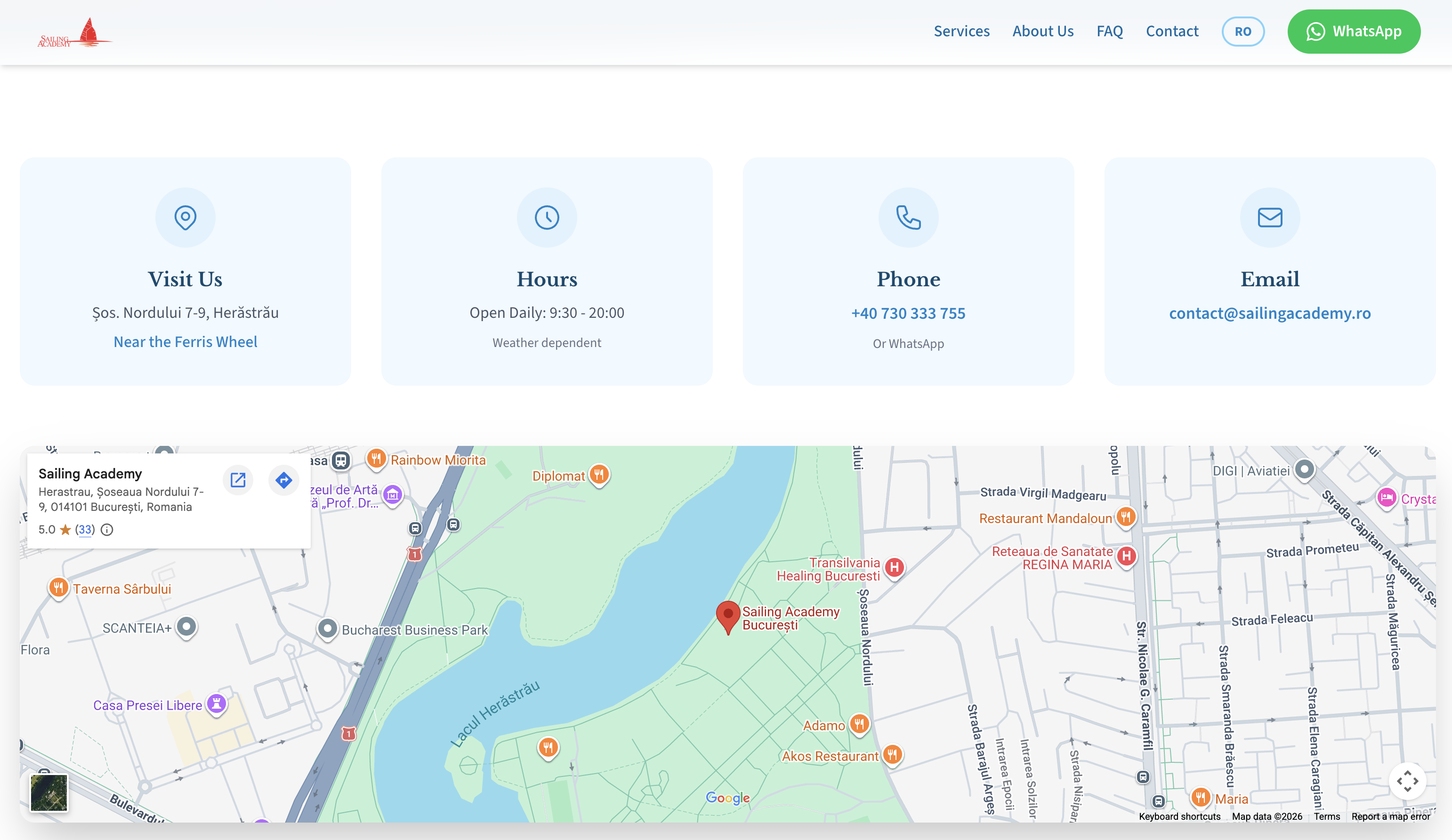Call the +40 730 333 755 number link
1452x840 pixels.
[909, 314]
